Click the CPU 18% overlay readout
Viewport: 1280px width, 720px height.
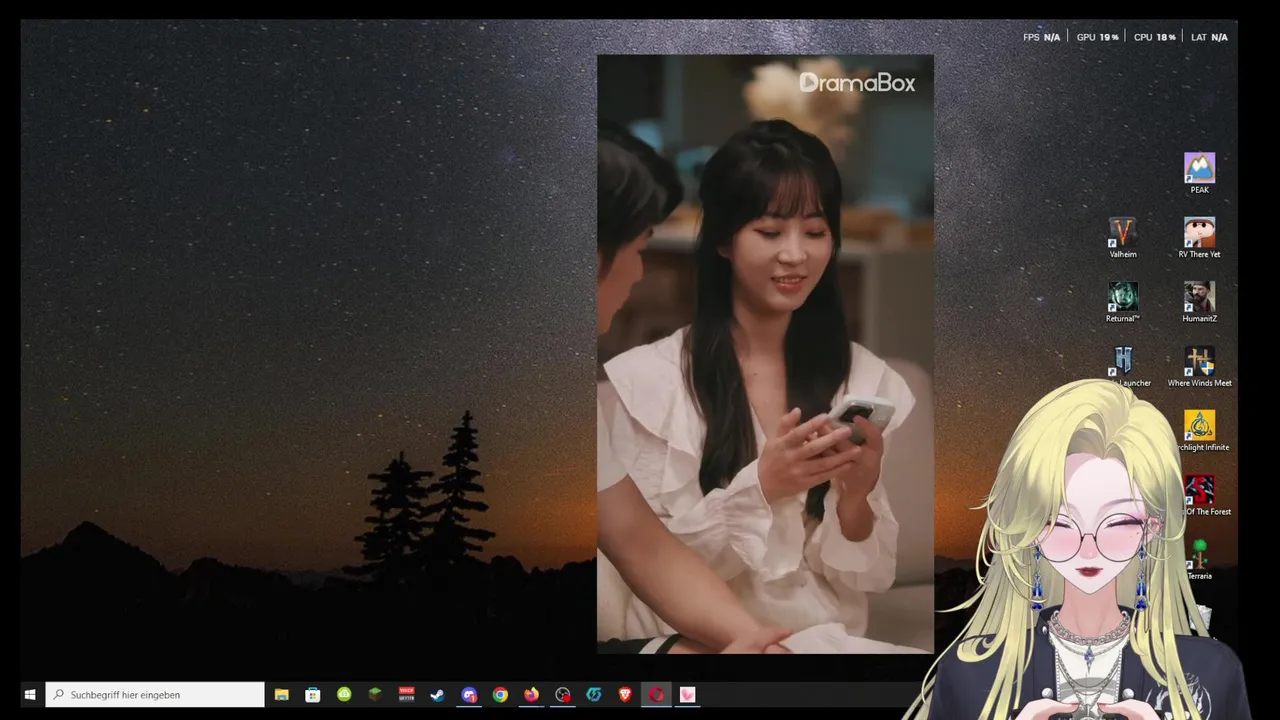click(x=1155, y=37)
